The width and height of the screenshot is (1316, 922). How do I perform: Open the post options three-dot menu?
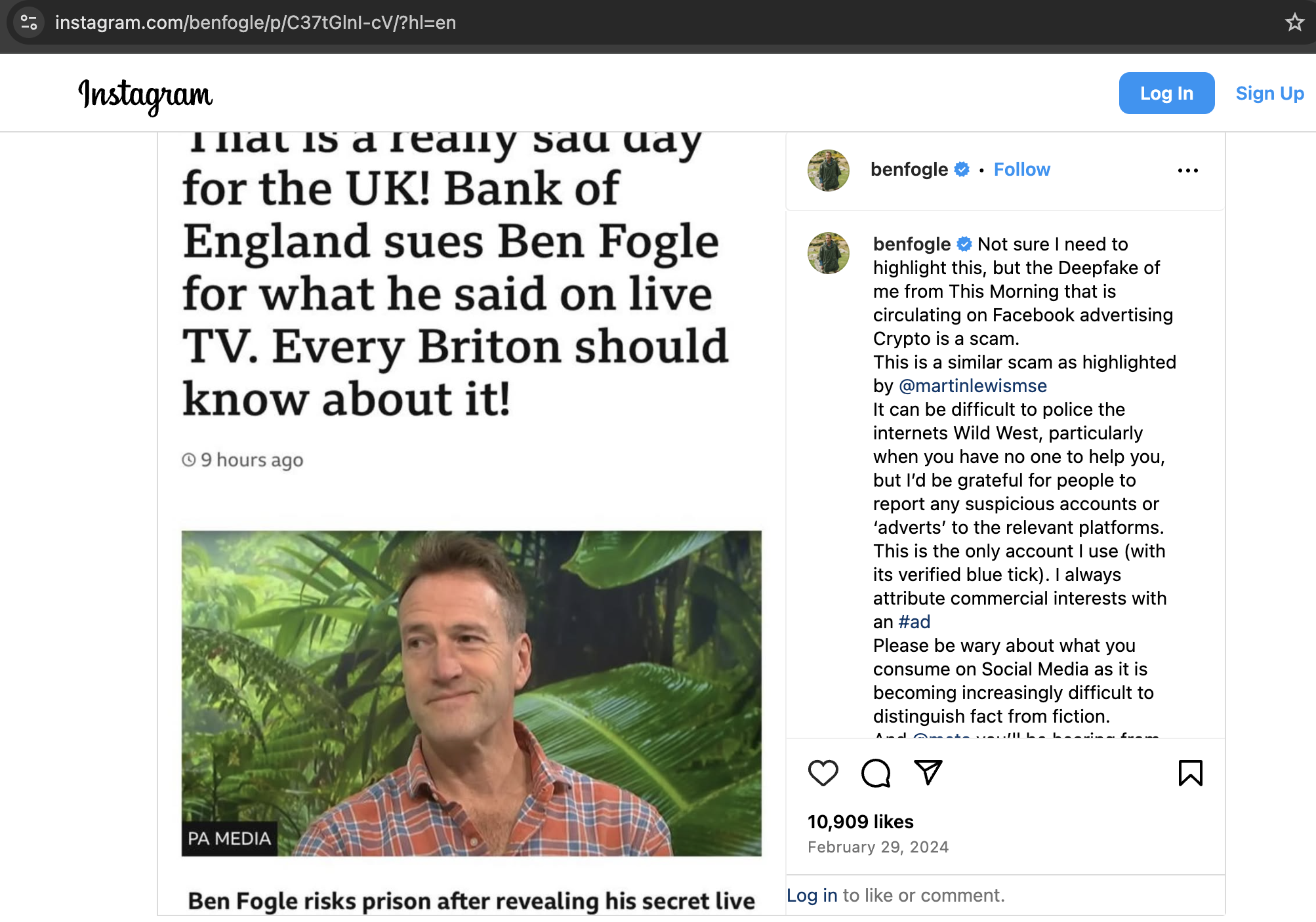pyautogui.click(x=1187, y=169)
